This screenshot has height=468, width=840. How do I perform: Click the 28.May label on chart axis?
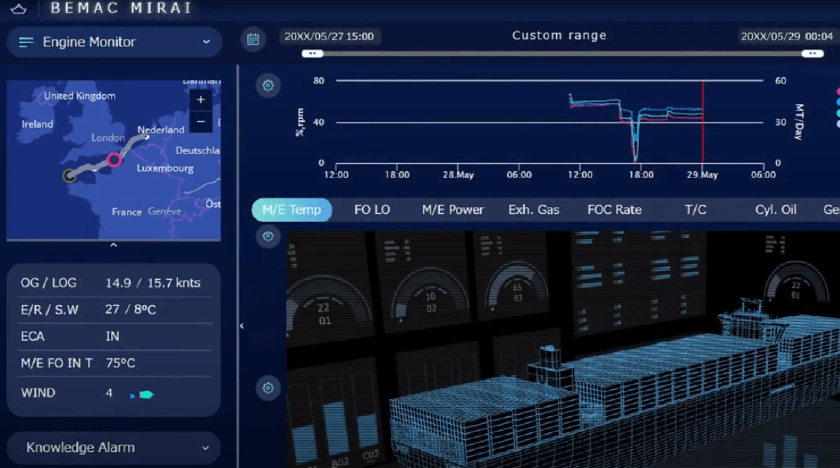click(458, 175)
